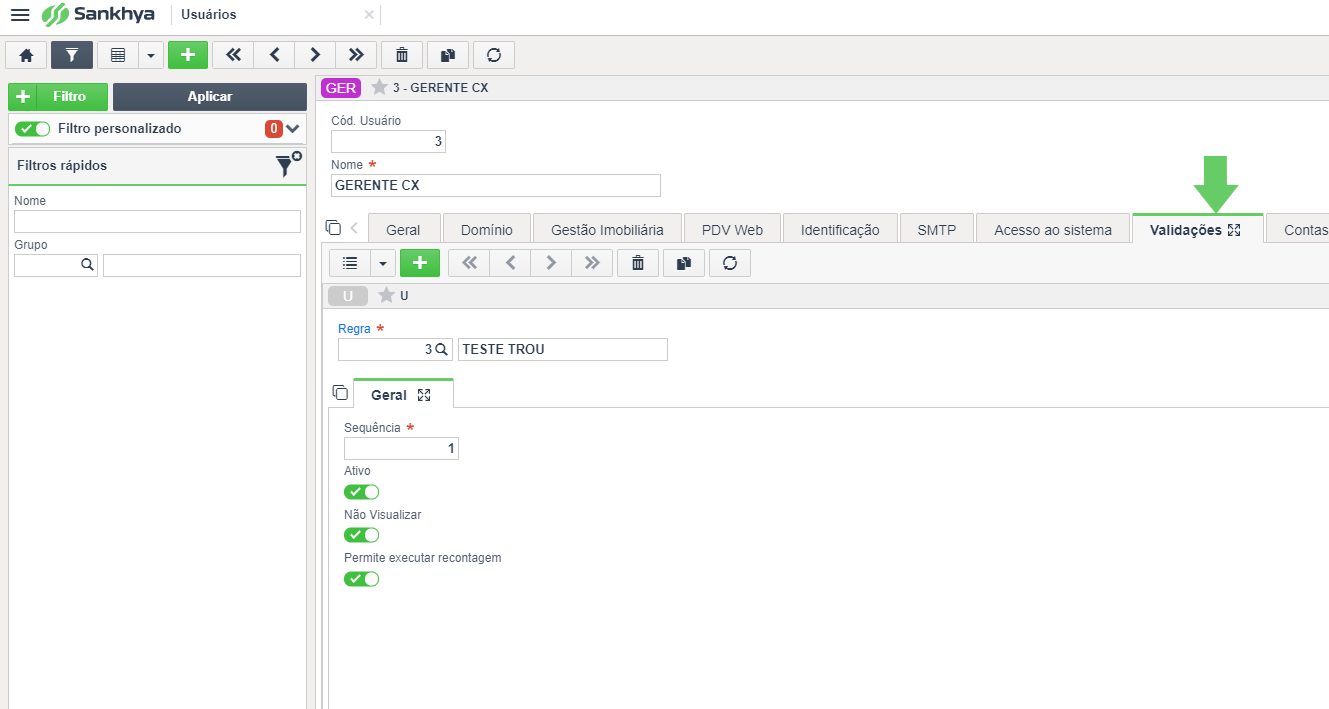The width and height of the screenshot is (1329, 709).
Task: Click the filter count badge showing 0
Action: 273,129
